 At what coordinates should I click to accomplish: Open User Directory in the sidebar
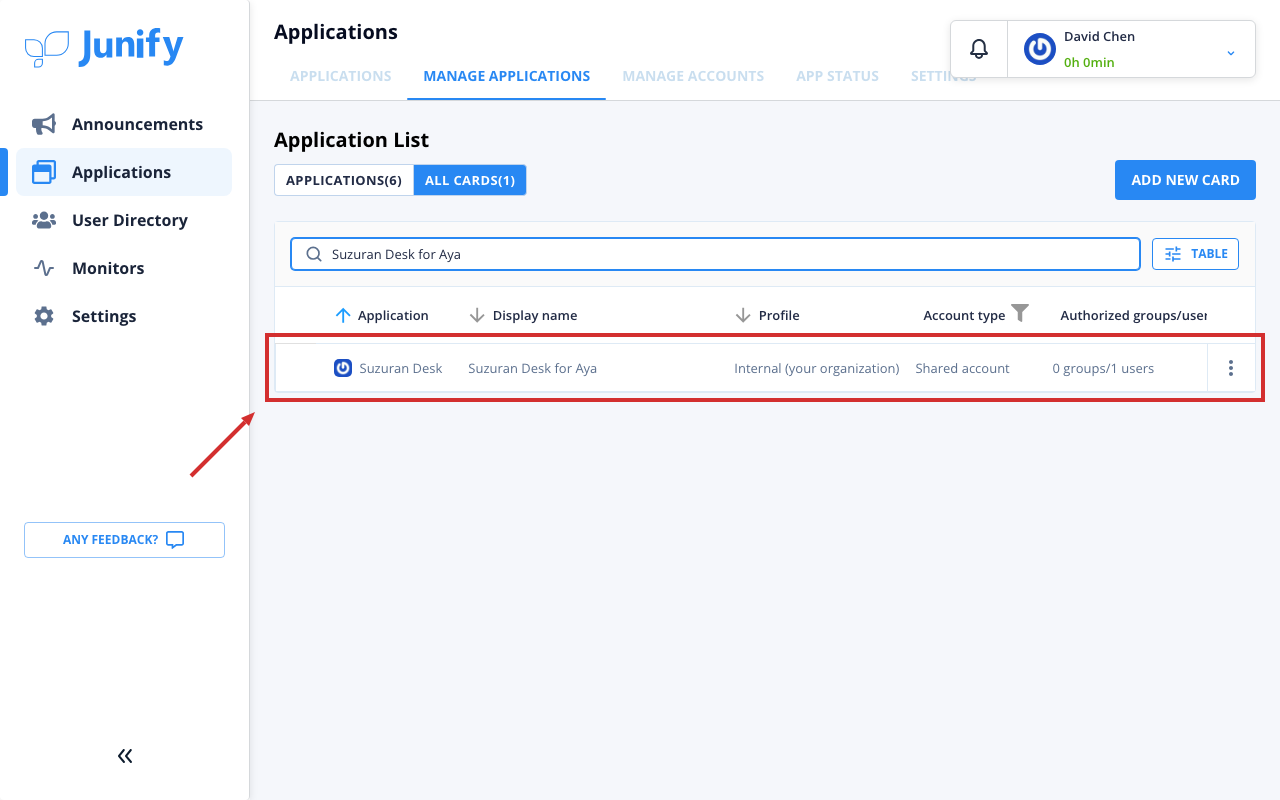coord(124,220)
